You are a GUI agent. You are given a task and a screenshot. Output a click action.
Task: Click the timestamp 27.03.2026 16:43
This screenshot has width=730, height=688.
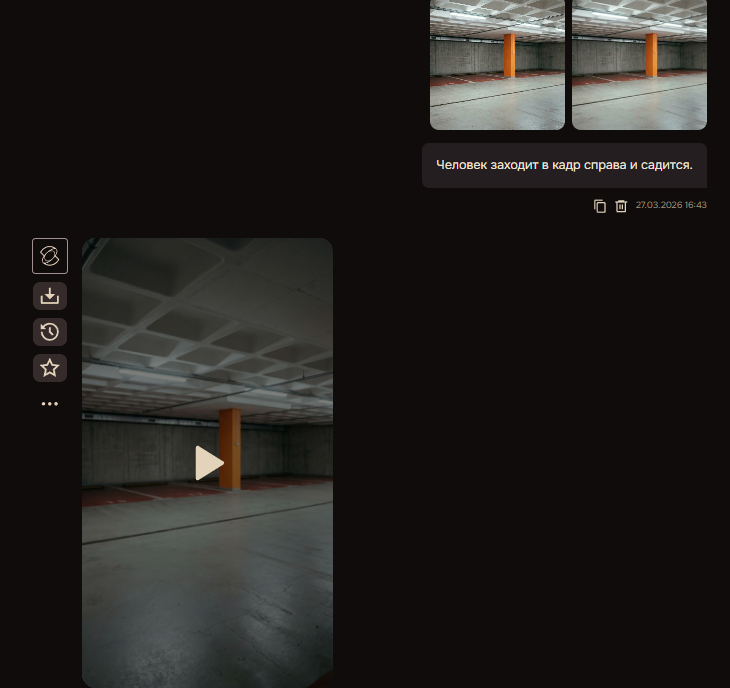[671, 205]
